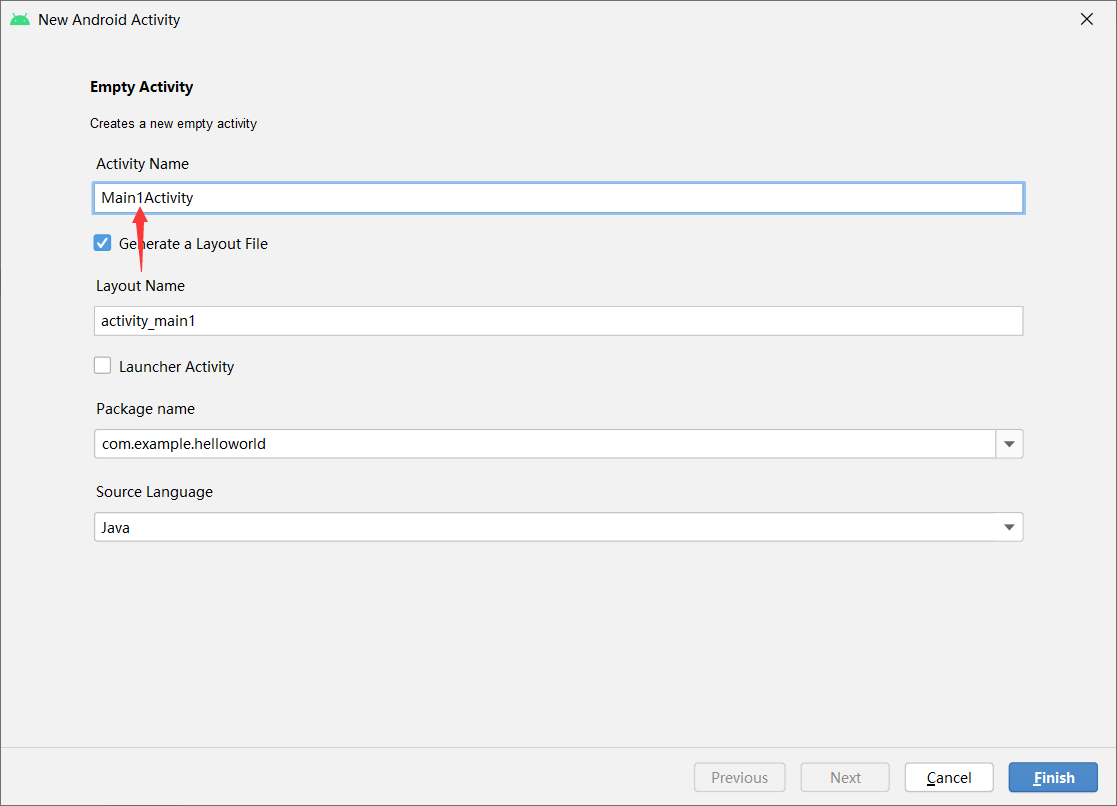Viewport: 1117px width, 806px height.
Task: Click the Source Language dropdown arrow
Action: 1009,527
